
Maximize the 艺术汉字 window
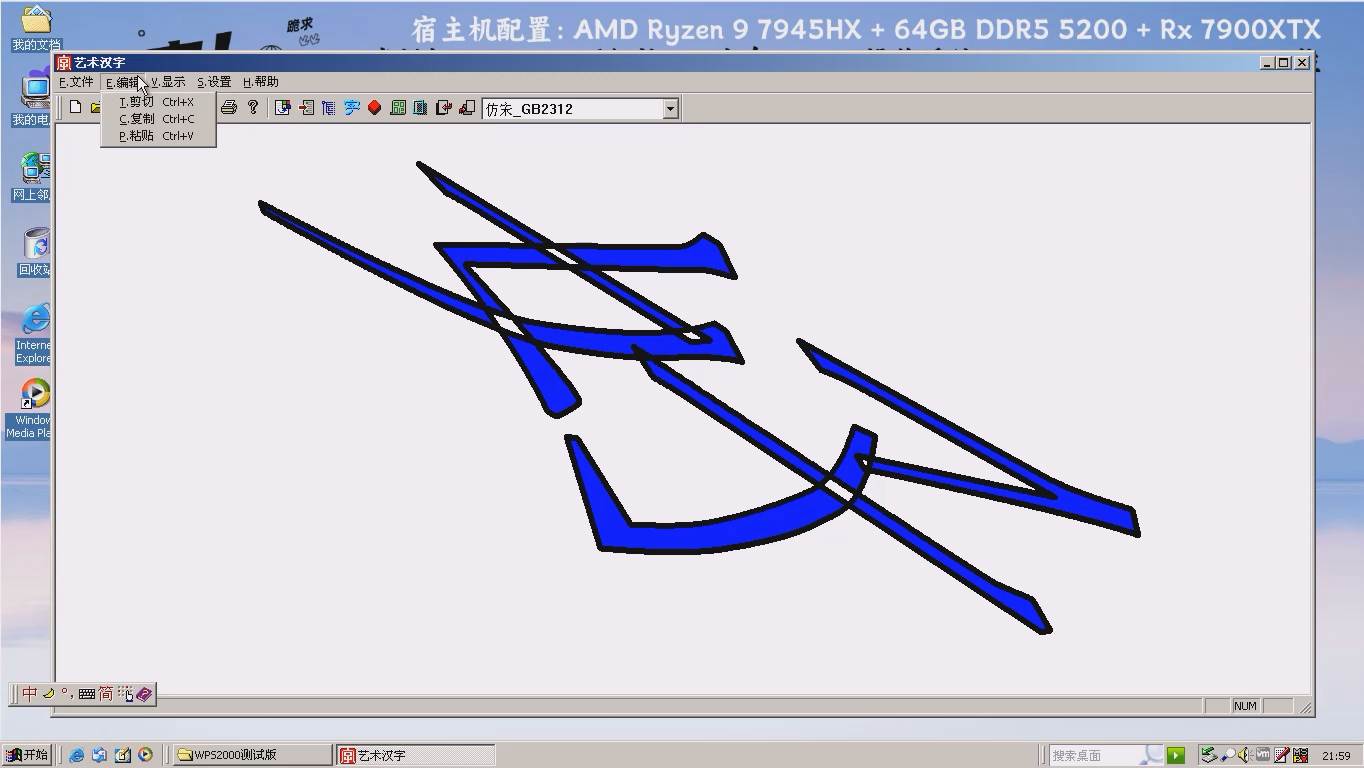1284,63
